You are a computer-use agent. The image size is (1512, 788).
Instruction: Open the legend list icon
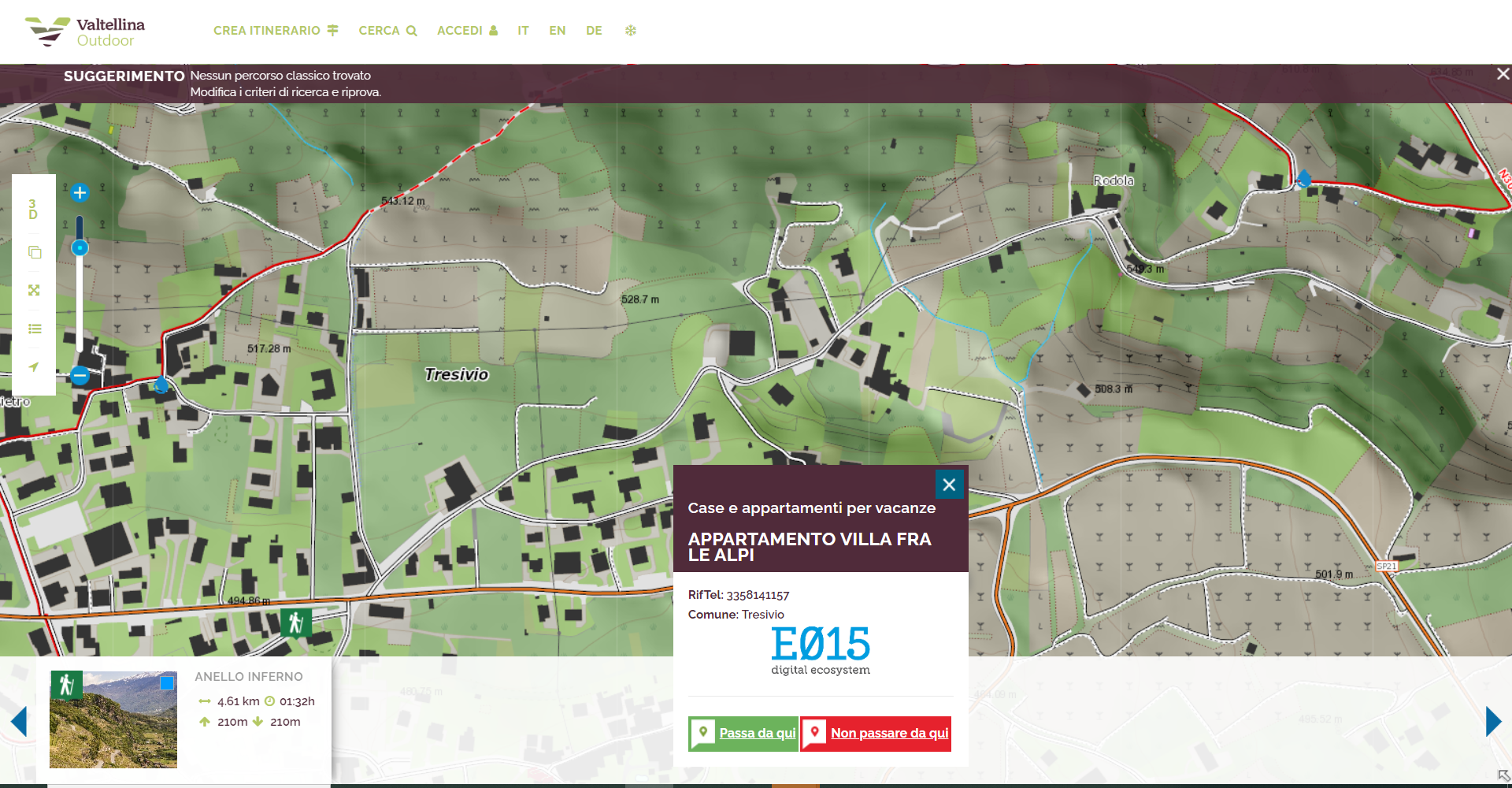click(34, 329)
